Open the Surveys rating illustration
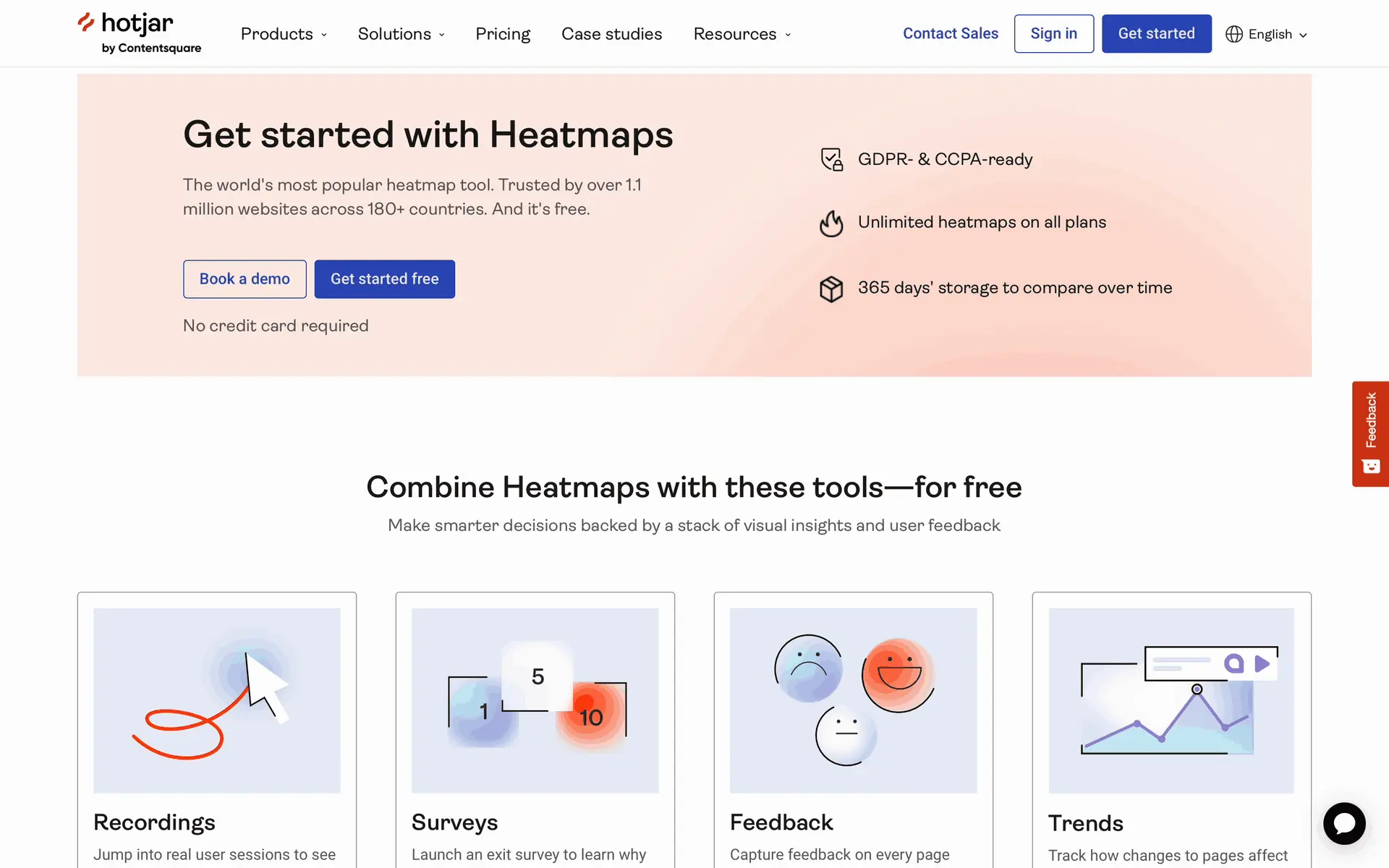Screen dimensions: 1389x868 point(535,700)
